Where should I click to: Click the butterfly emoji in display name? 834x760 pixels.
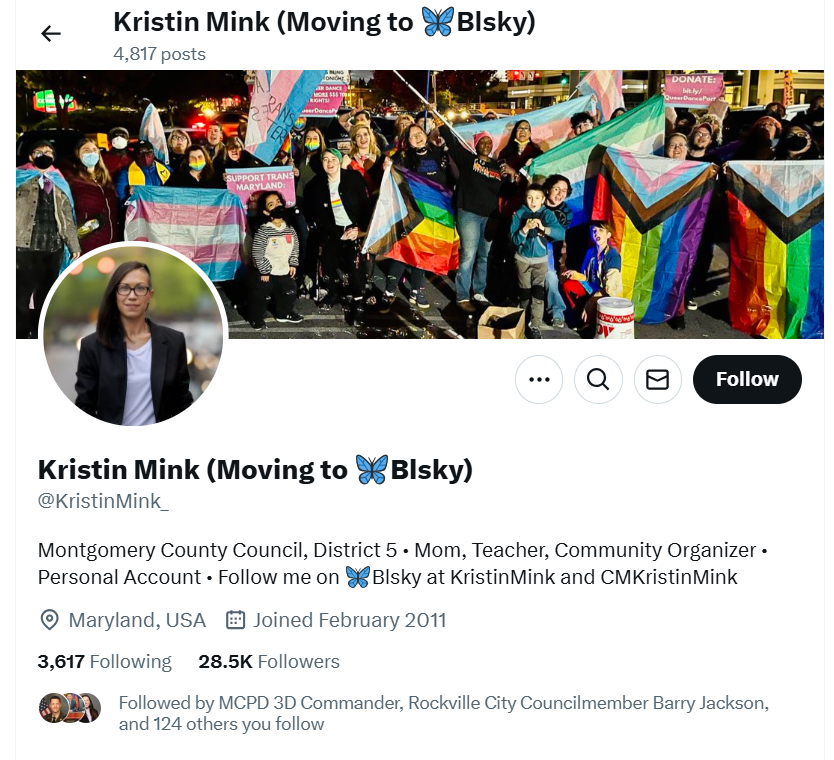[371, 470]
